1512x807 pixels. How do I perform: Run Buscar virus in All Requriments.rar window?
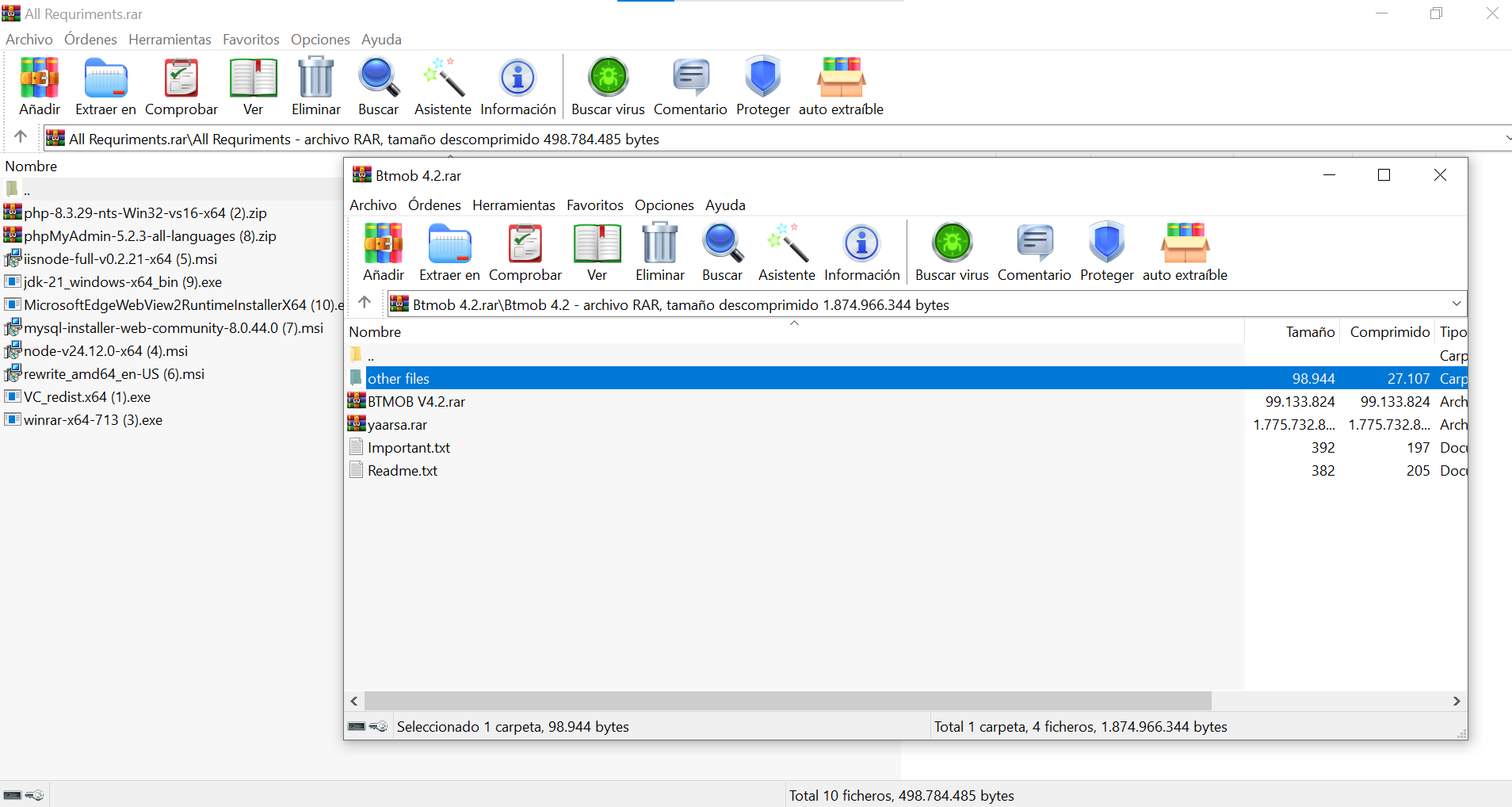click(x=608, y=86)
